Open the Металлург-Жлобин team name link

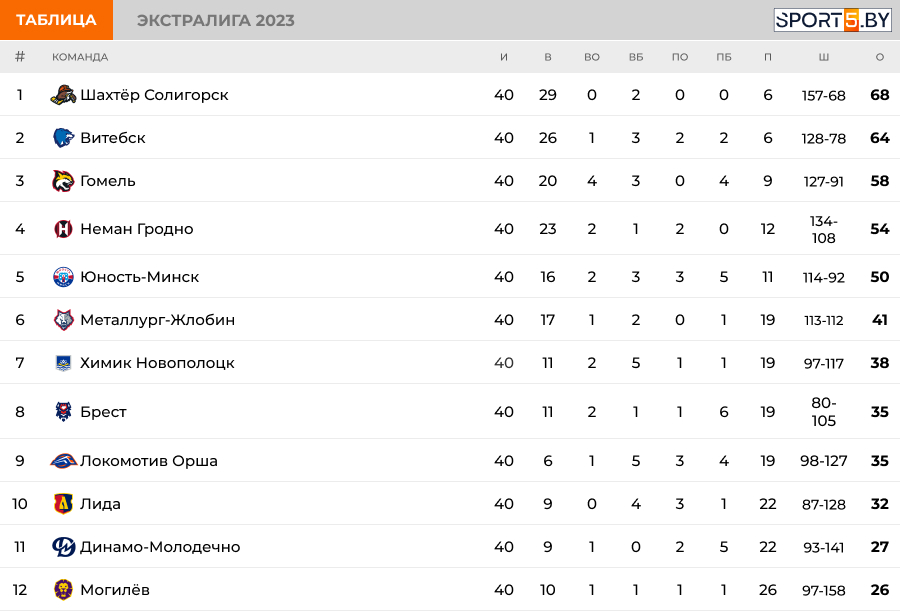[158, 320]
